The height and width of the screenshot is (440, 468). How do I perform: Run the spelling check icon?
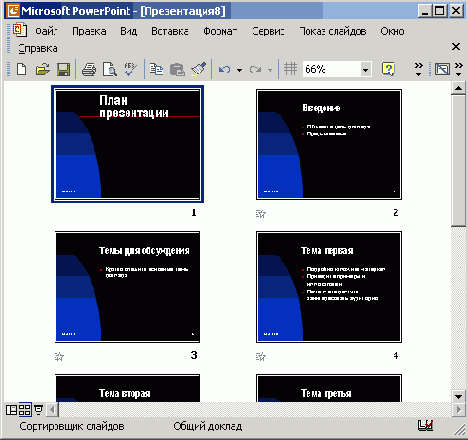[130, 69]
